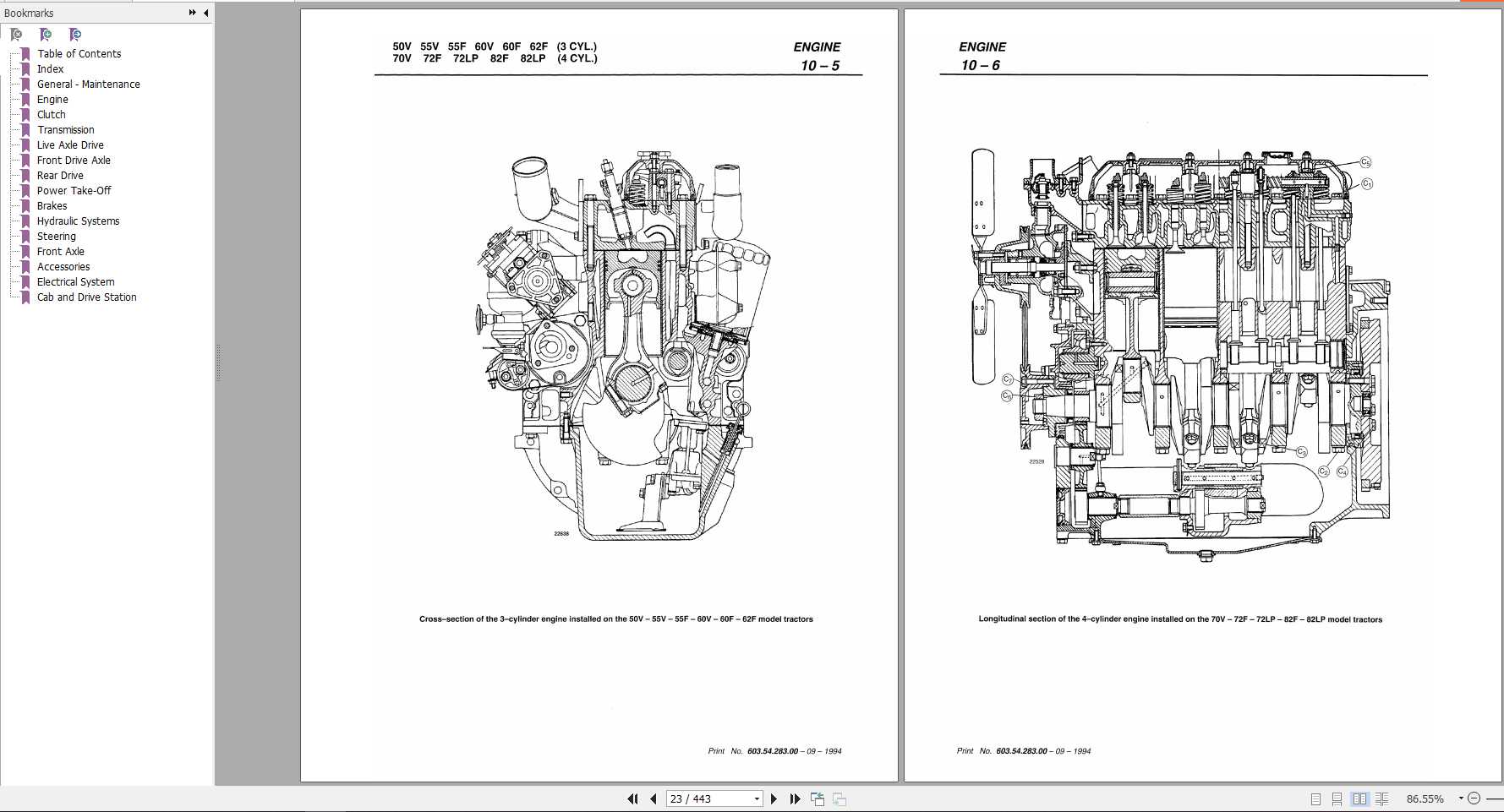Click the bookmark icon beside Accessories
1504x812 pixels.
[25, 267]
